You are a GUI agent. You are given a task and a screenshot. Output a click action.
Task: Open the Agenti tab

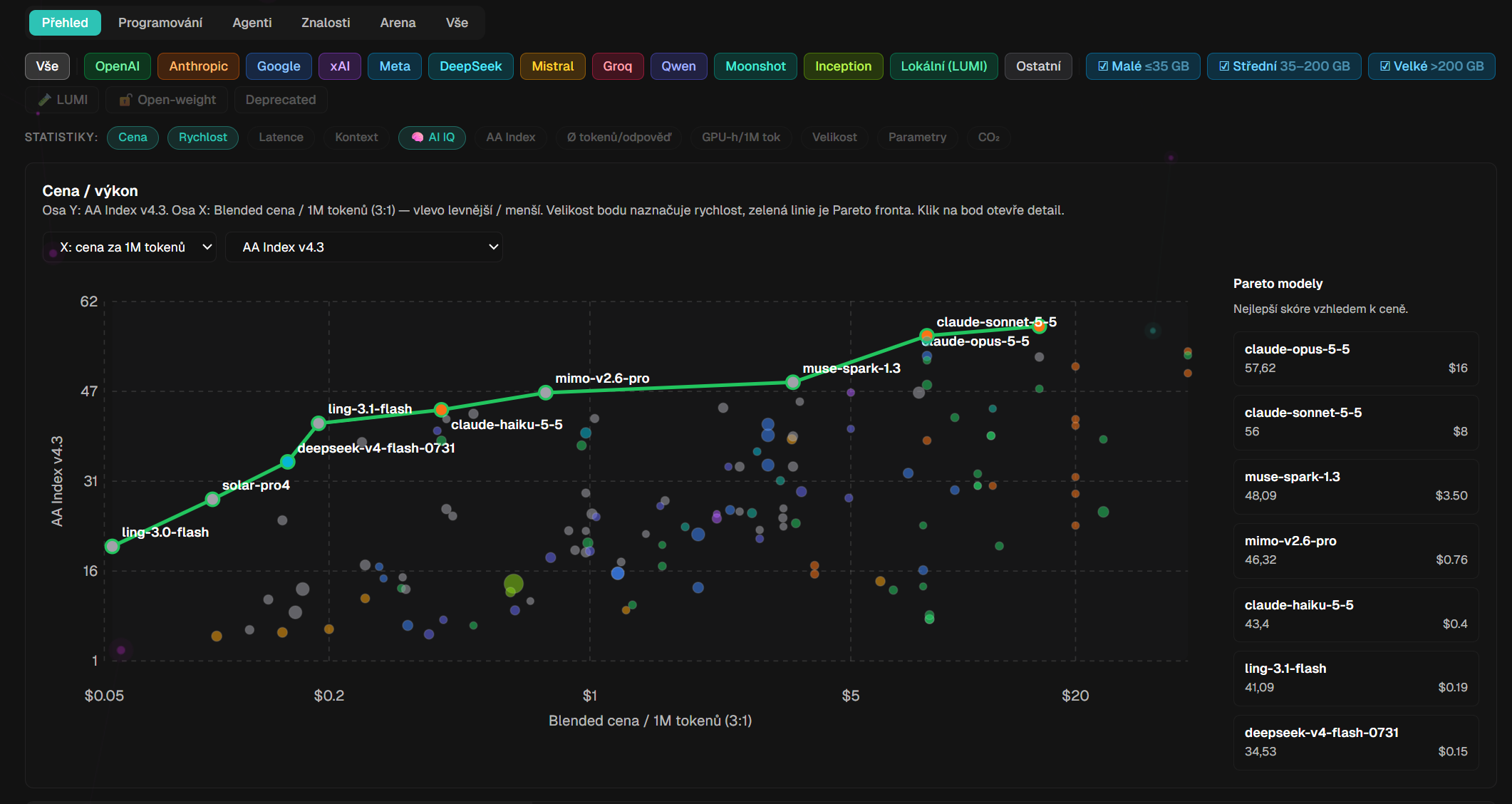(x=252, y=23)
